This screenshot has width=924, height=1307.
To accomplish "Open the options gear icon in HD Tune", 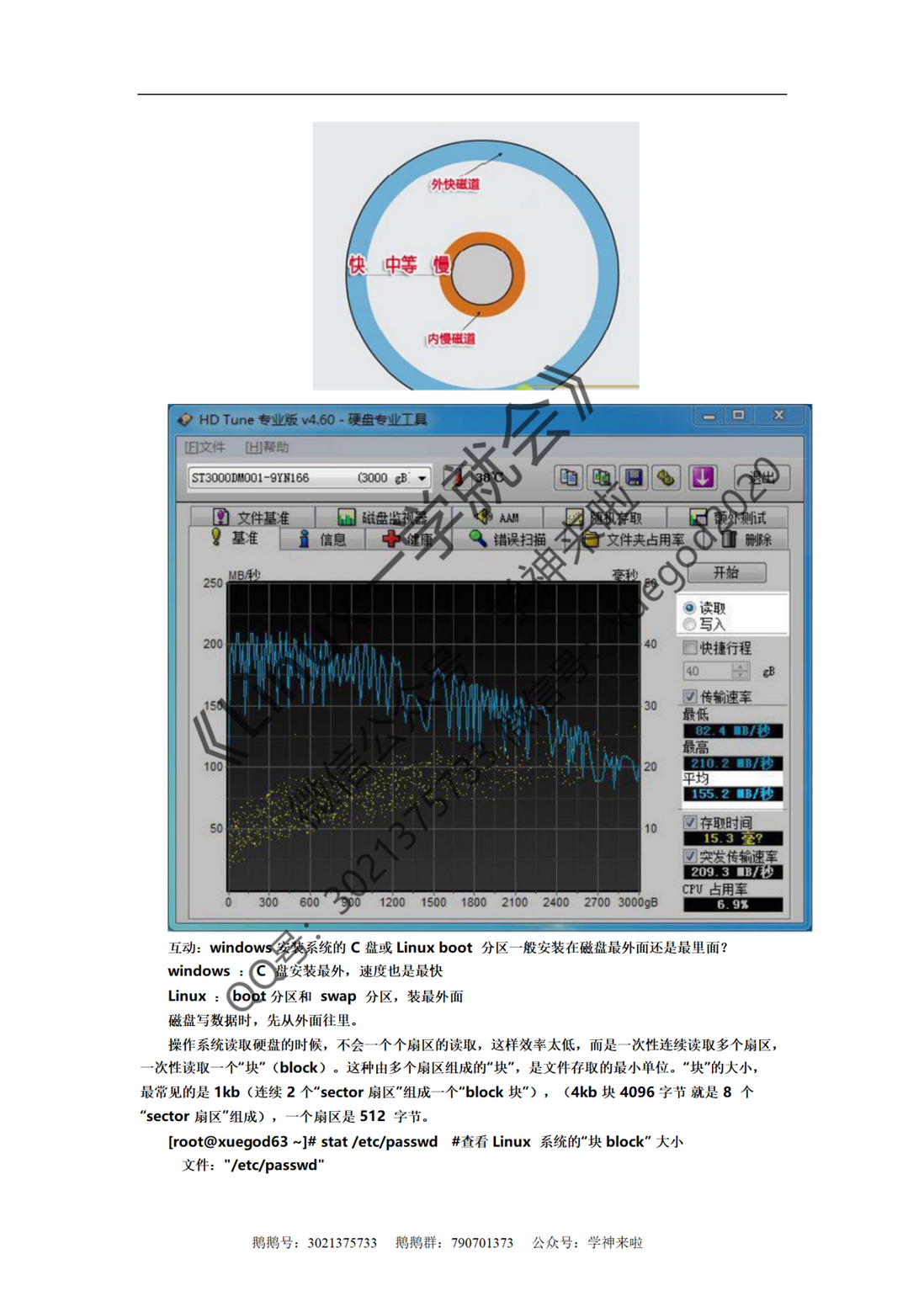I will [666, 478].
